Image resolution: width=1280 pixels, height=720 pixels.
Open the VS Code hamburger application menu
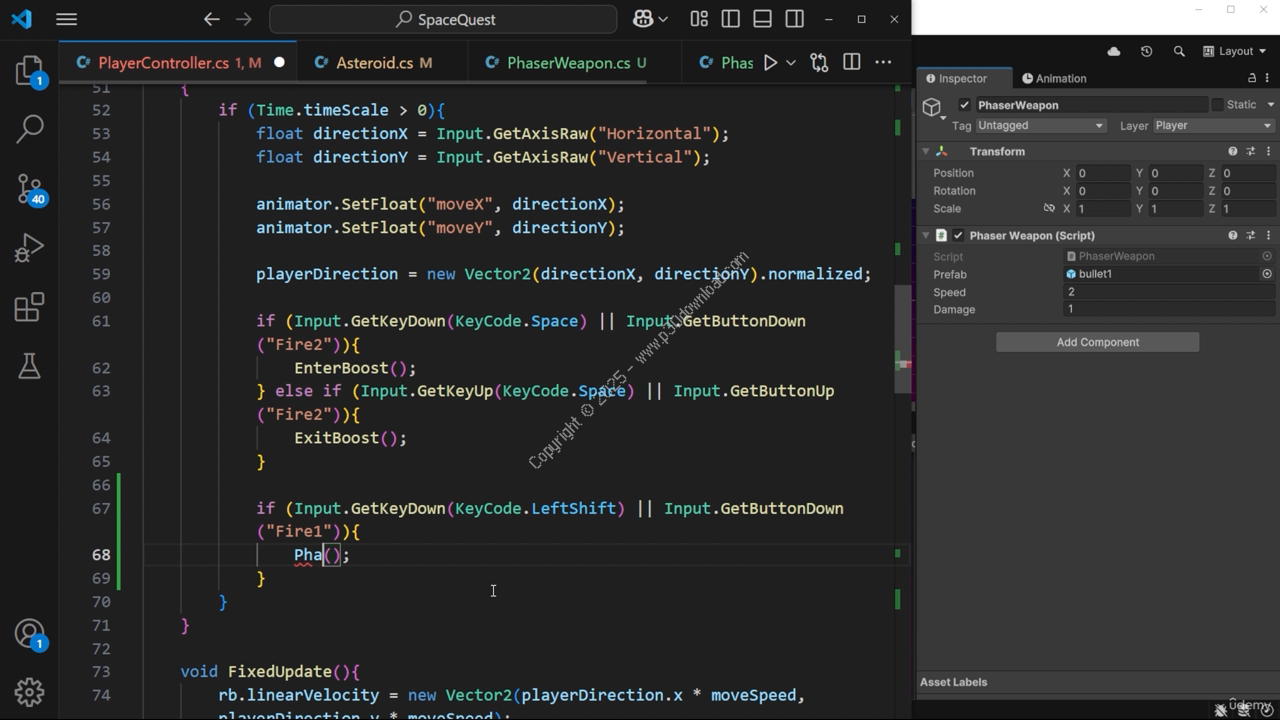tap(66, 19)
